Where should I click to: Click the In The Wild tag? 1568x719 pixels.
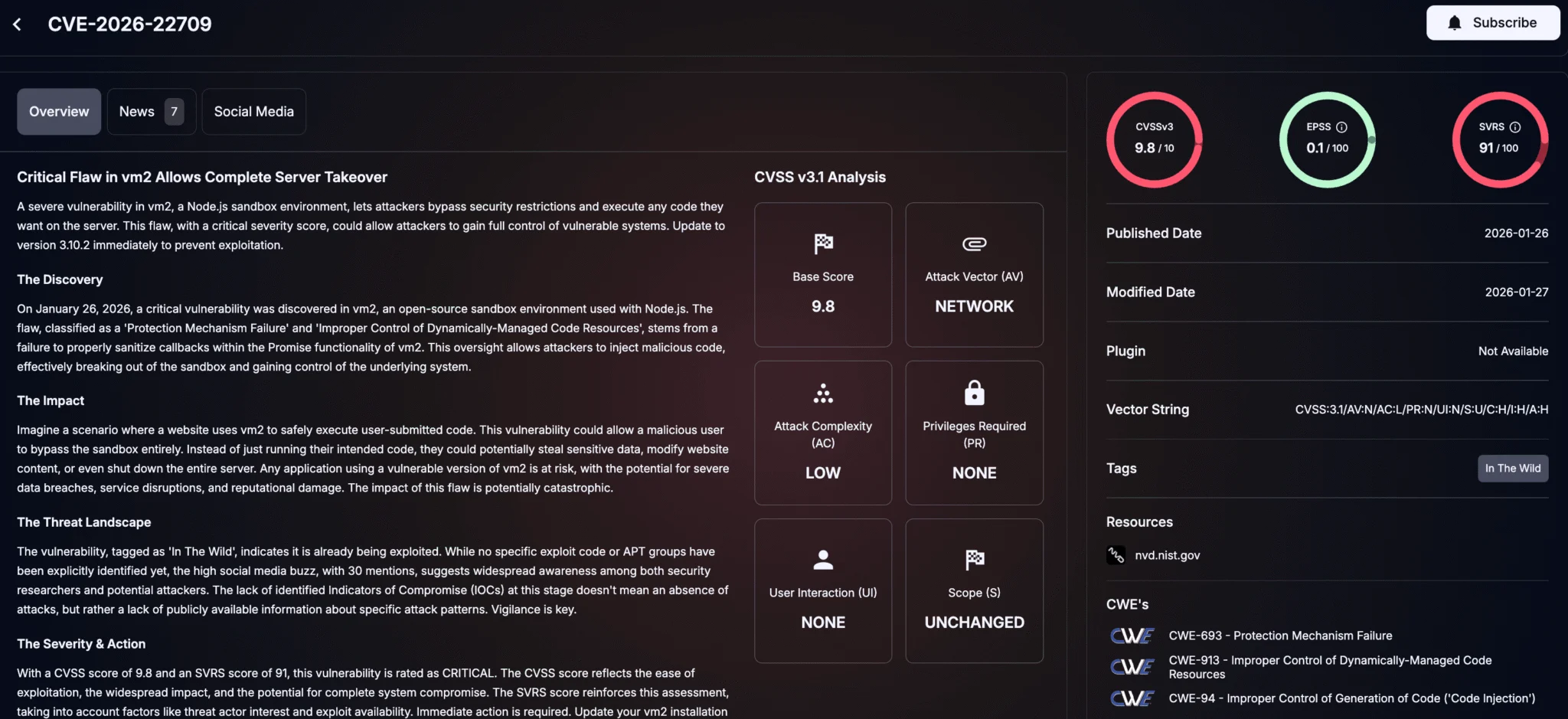[1512, 469]
